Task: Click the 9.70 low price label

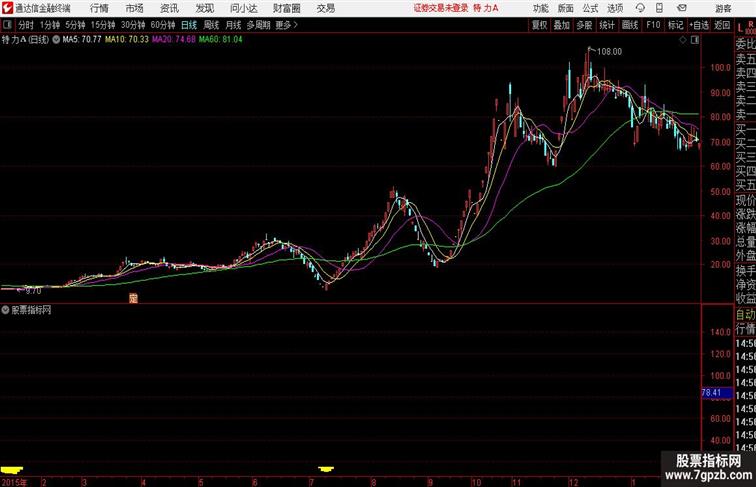Action: [x=33, y=291]
